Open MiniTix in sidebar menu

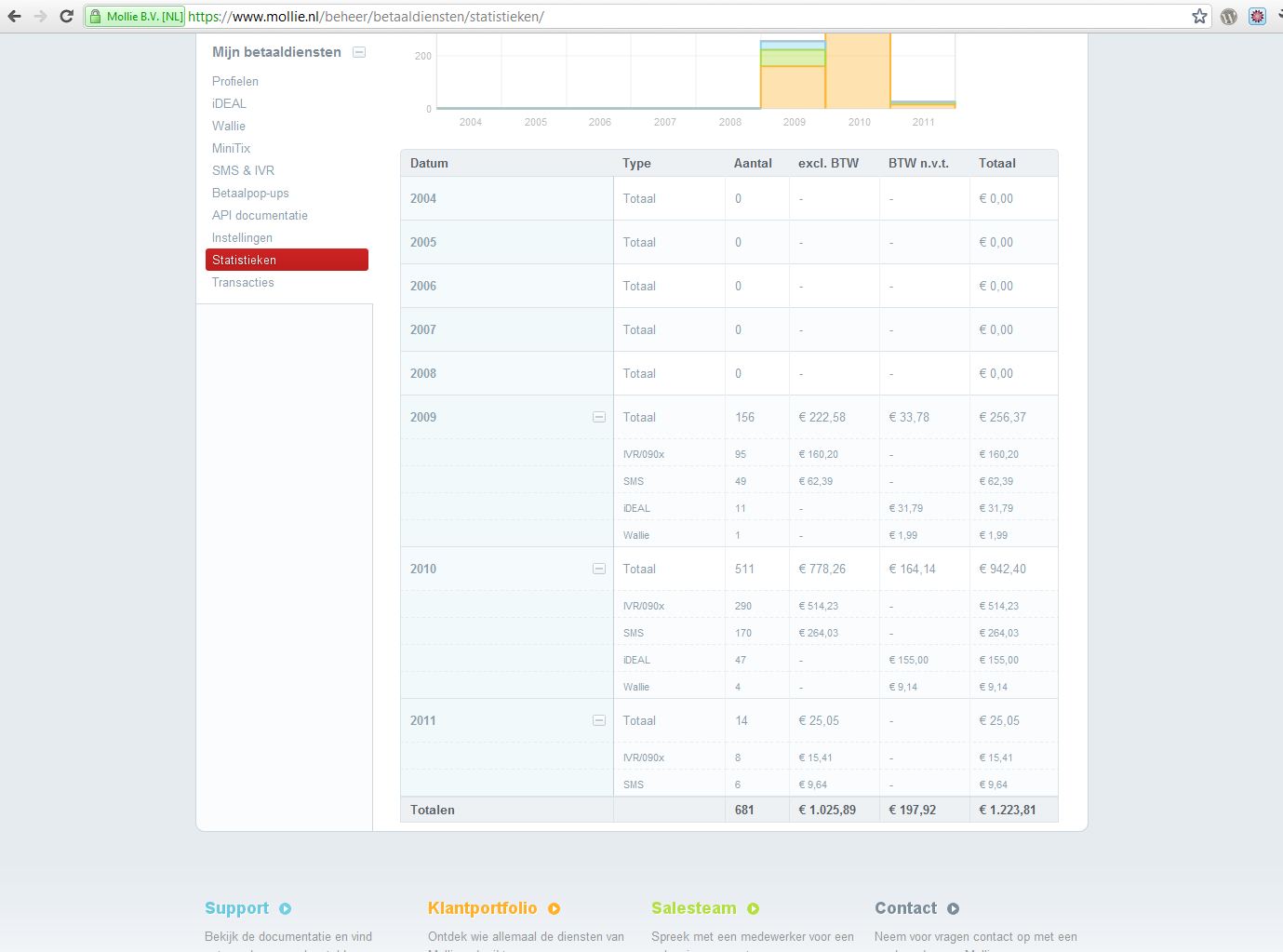pos(231,148)
